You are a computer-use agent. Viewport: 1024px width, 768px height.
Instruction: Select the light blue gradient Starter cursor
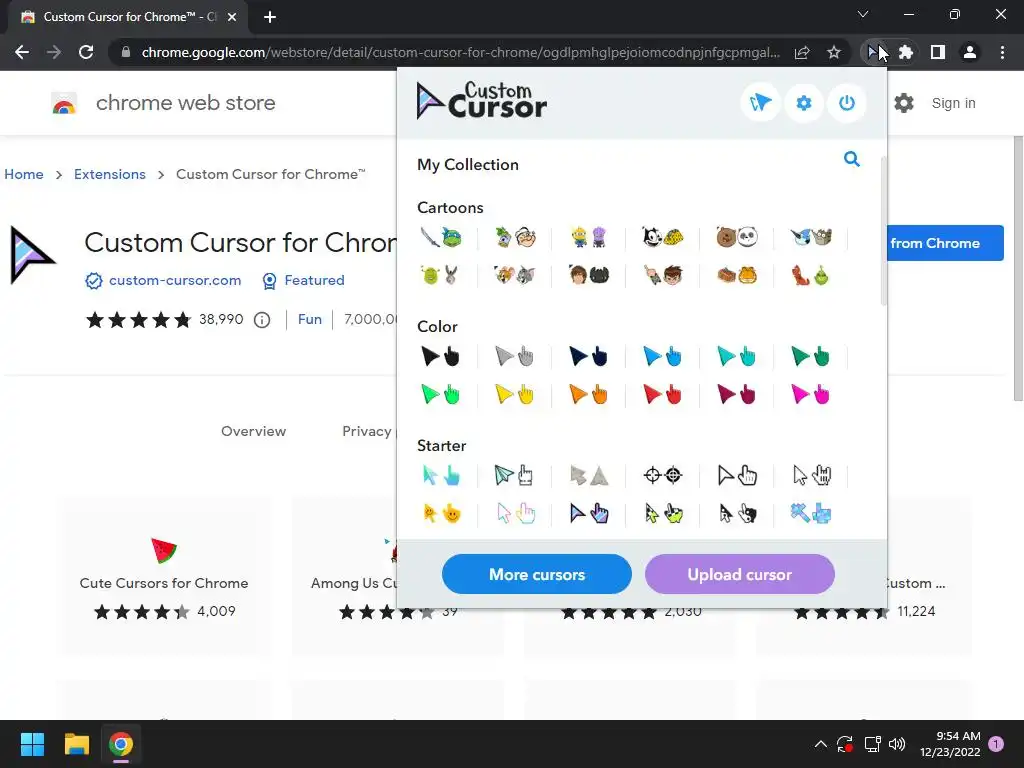pyautogui.click(x=441, y=475)
